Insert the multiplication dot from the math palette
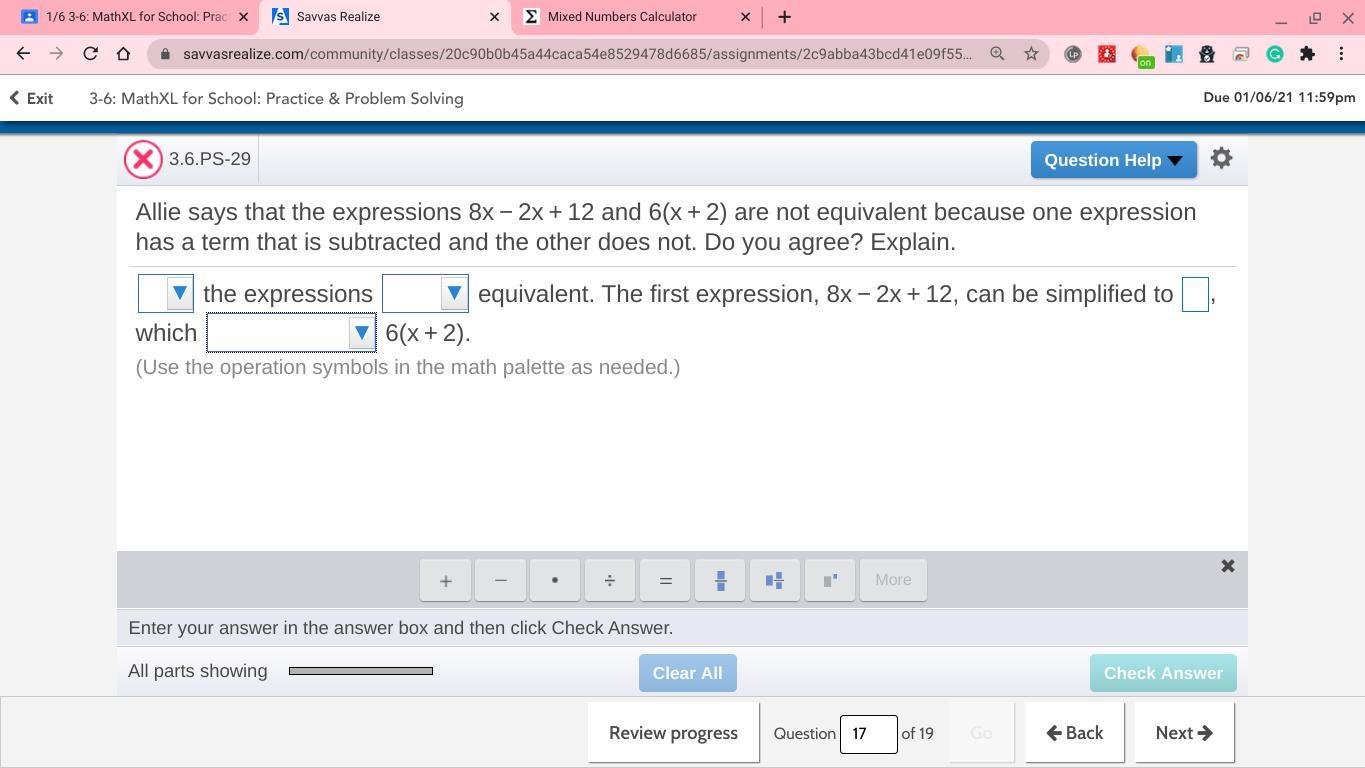This screenshot has width=1365, height=768. pos(555,580)
